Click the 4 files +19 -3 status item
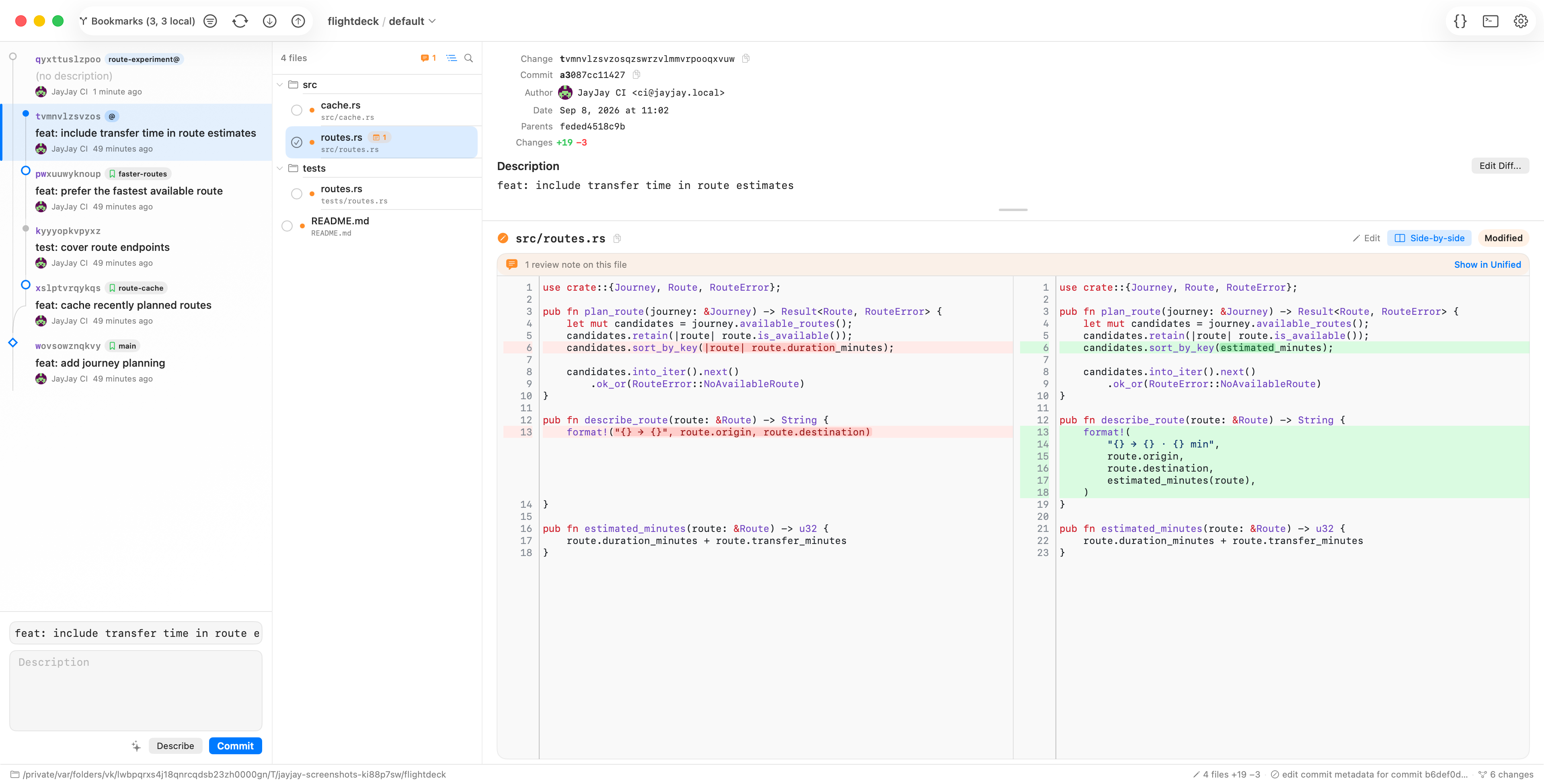 point(1227,774)
